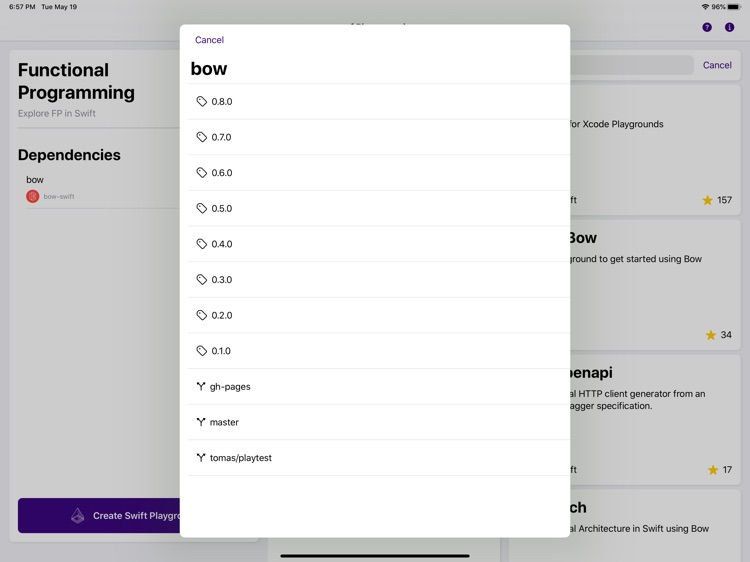Select version 0.8.0
The image size is (750, 562).
(379, 101)
